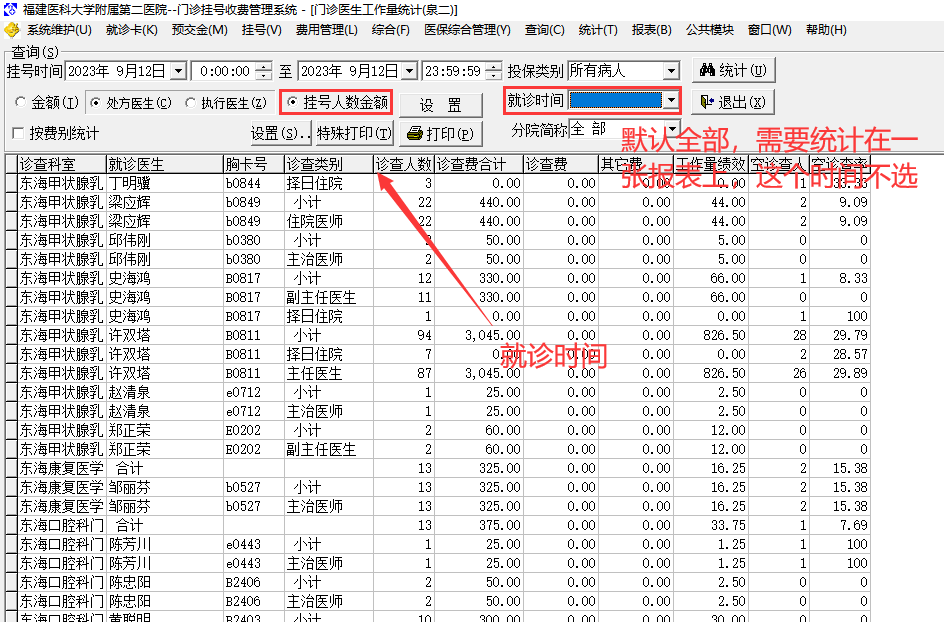944x622 pixels.
Task: Click the b0380 cell in 邱伟刚 主治医师 row
Action: (253, 259)
